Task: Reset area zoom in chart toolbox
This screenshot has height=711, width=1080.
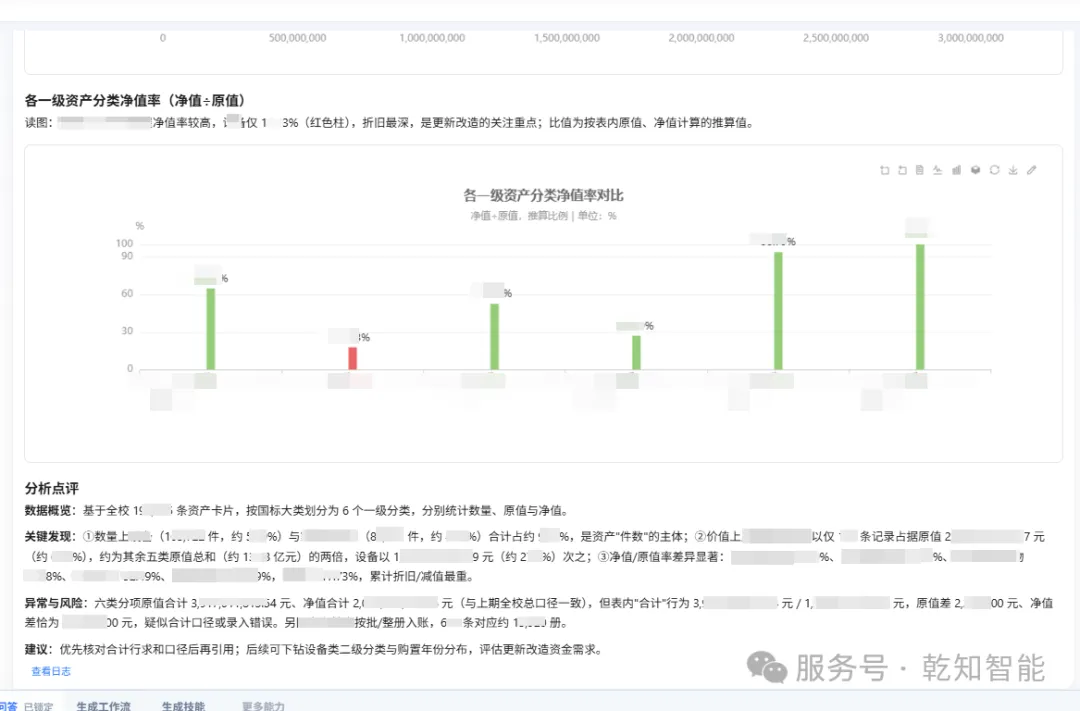Action: [902, 170]
